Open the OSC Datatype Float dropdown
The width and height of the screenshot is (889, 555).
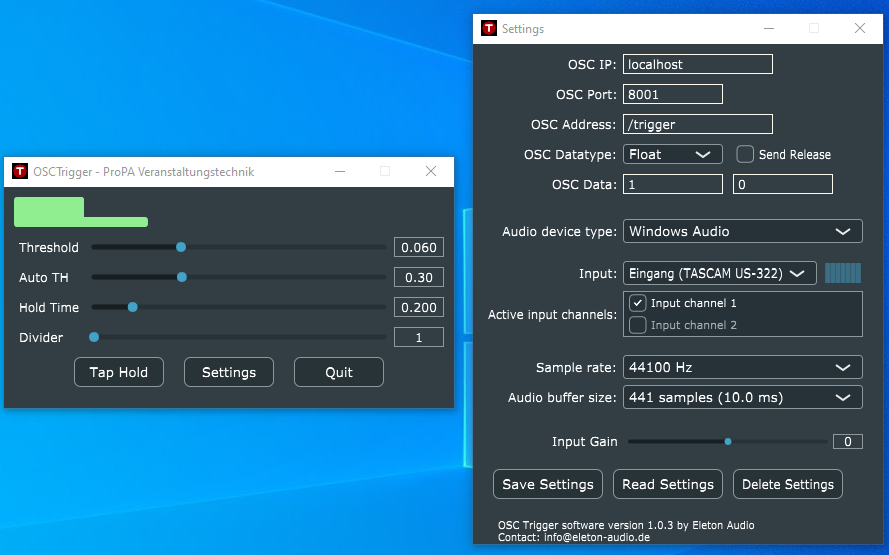click(x=672, y=154)
